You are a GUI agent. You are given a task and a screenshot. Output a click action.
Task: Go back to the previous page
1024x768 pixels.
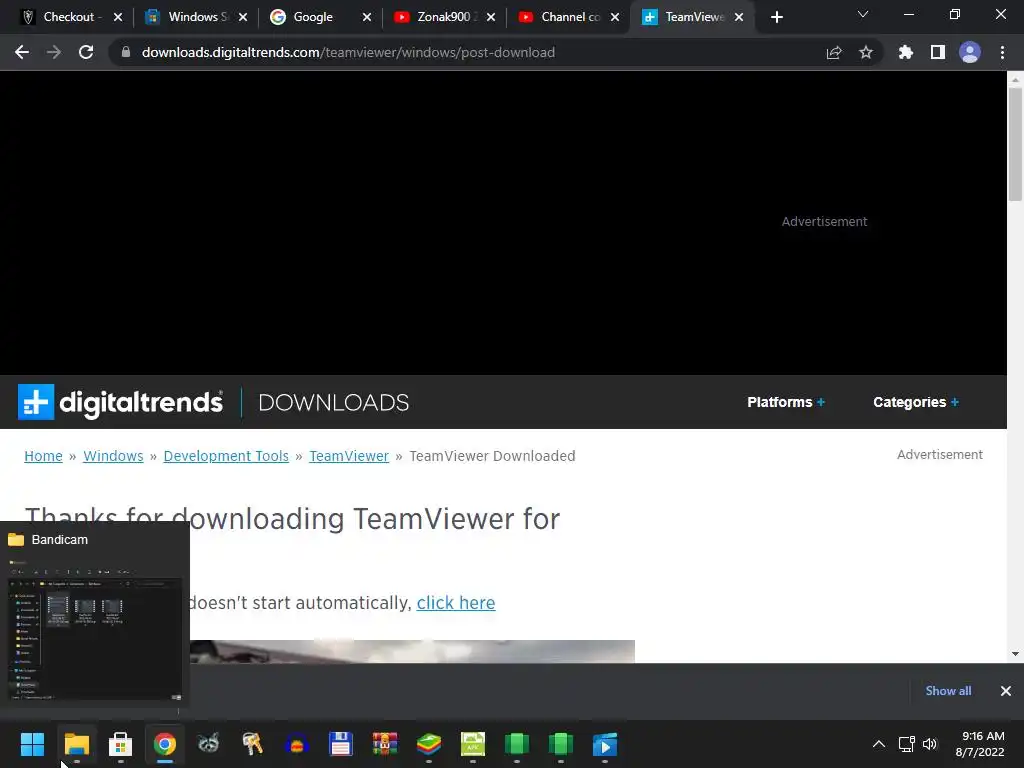[22, 52]
